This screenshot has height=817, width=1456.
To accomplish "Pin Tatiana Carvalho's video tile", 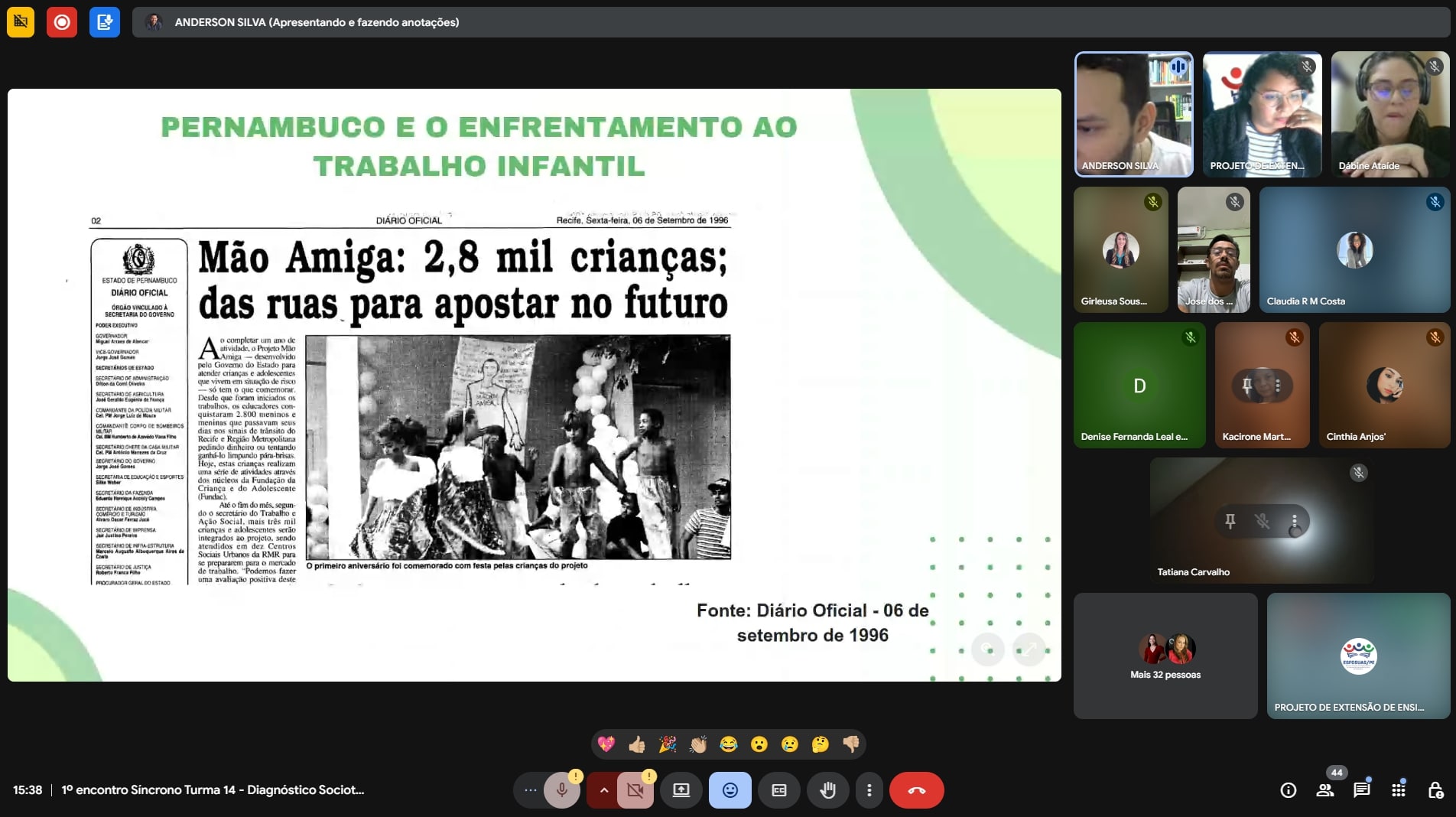I will tap(1230, 521).
